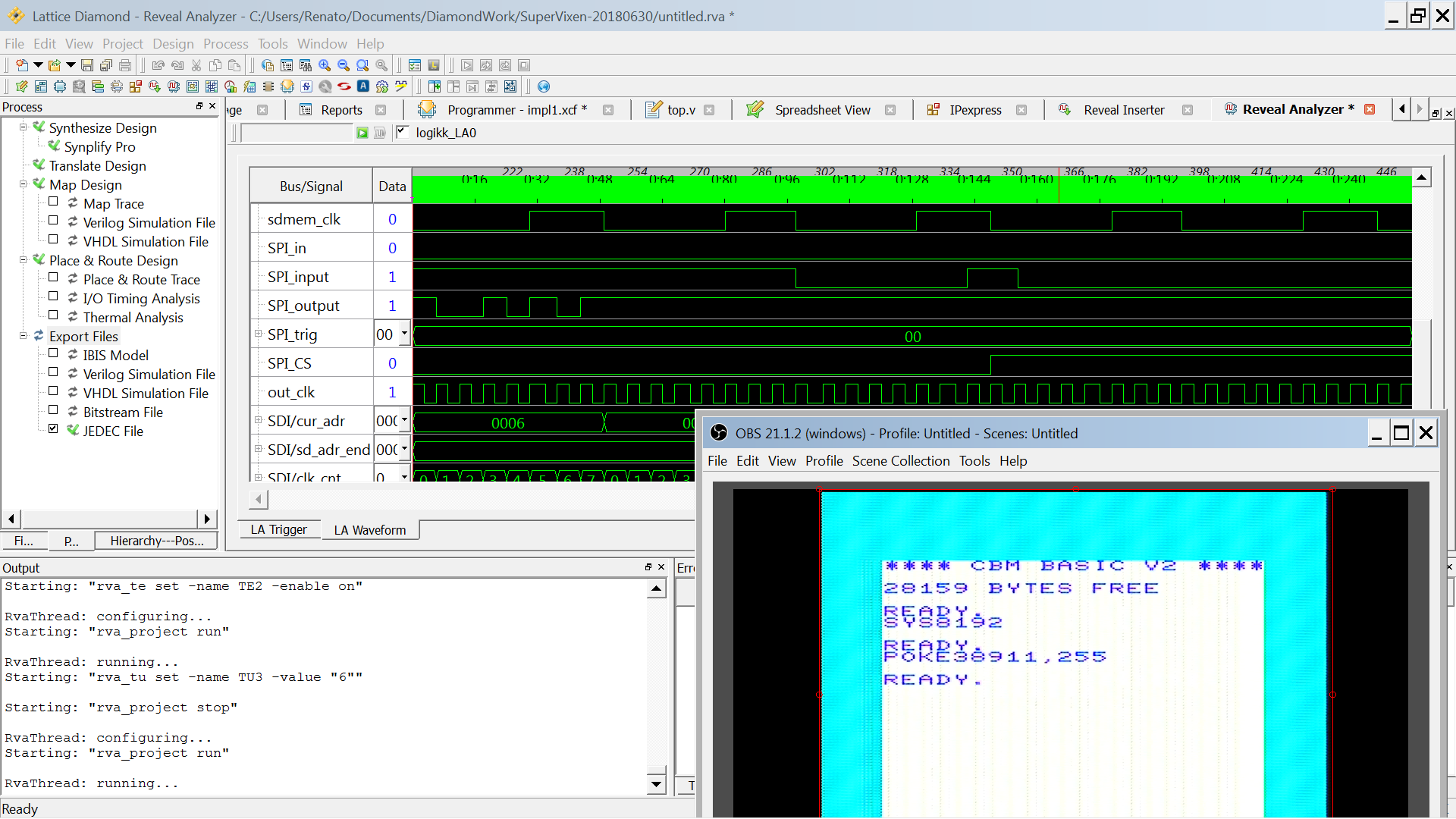1456x819 pixels.
Task: Click the Process panel horizontal scrollbar track
Action: pos(109,519)
